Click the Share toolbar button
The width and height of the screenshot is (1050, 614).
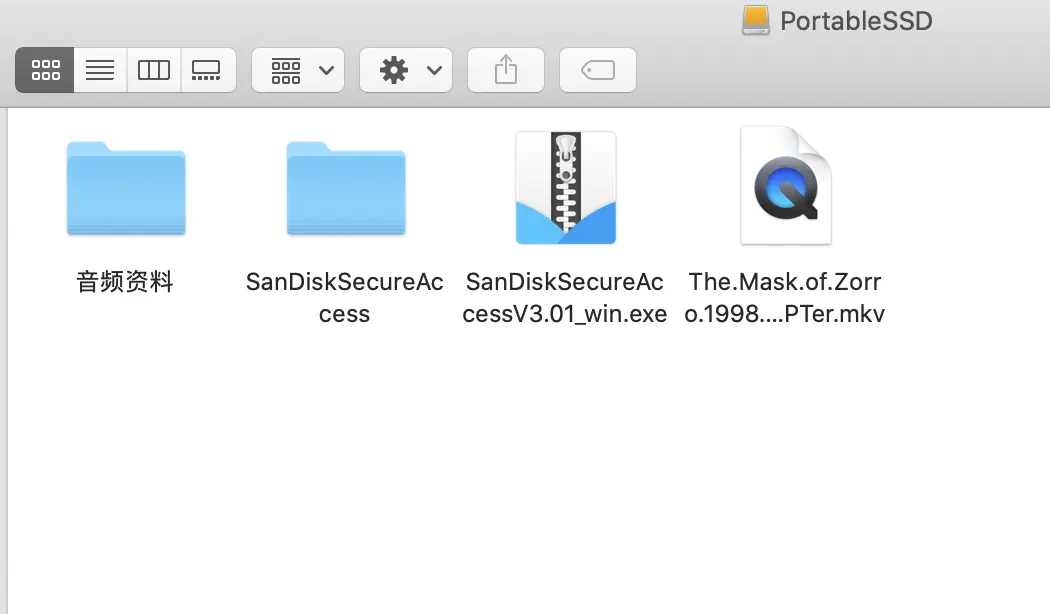coord(506,70)
